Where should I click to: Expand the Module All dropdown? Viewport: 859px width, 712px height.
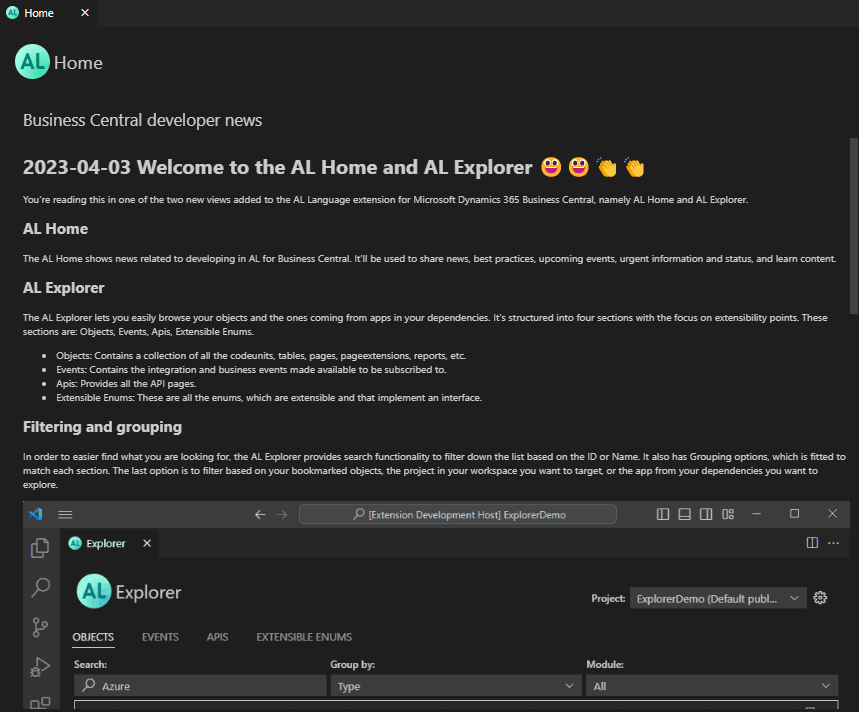(711, 685)
